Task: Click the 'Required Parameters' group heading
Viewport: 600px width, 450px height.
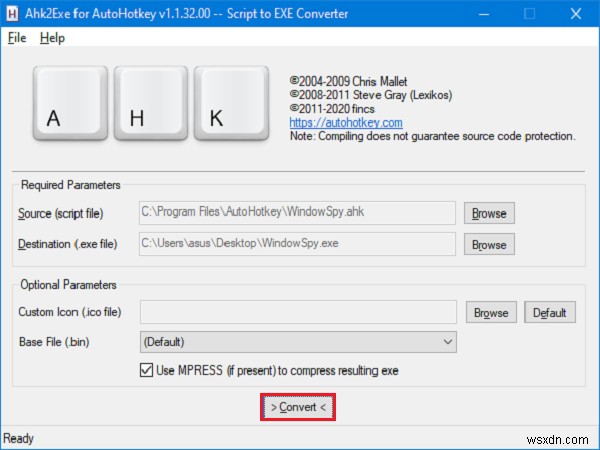Action: [x=70, y=185]
